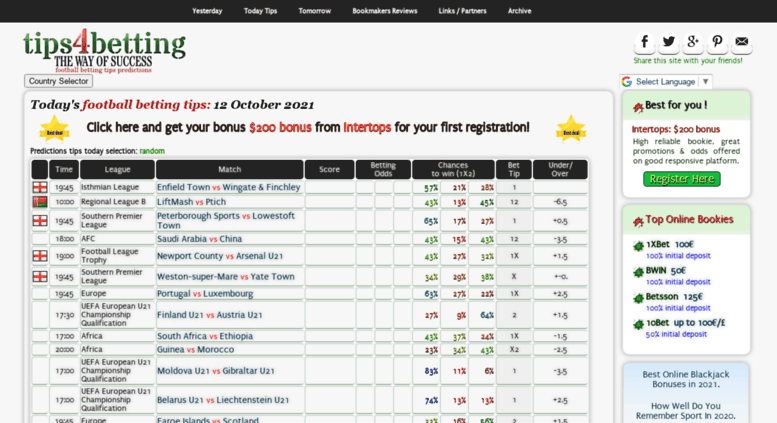Image resolution: width=777 pixels, height=423 pixels.
Task: Click green bullet icon next to 1XBet
Action: click(x=638, y=246)
